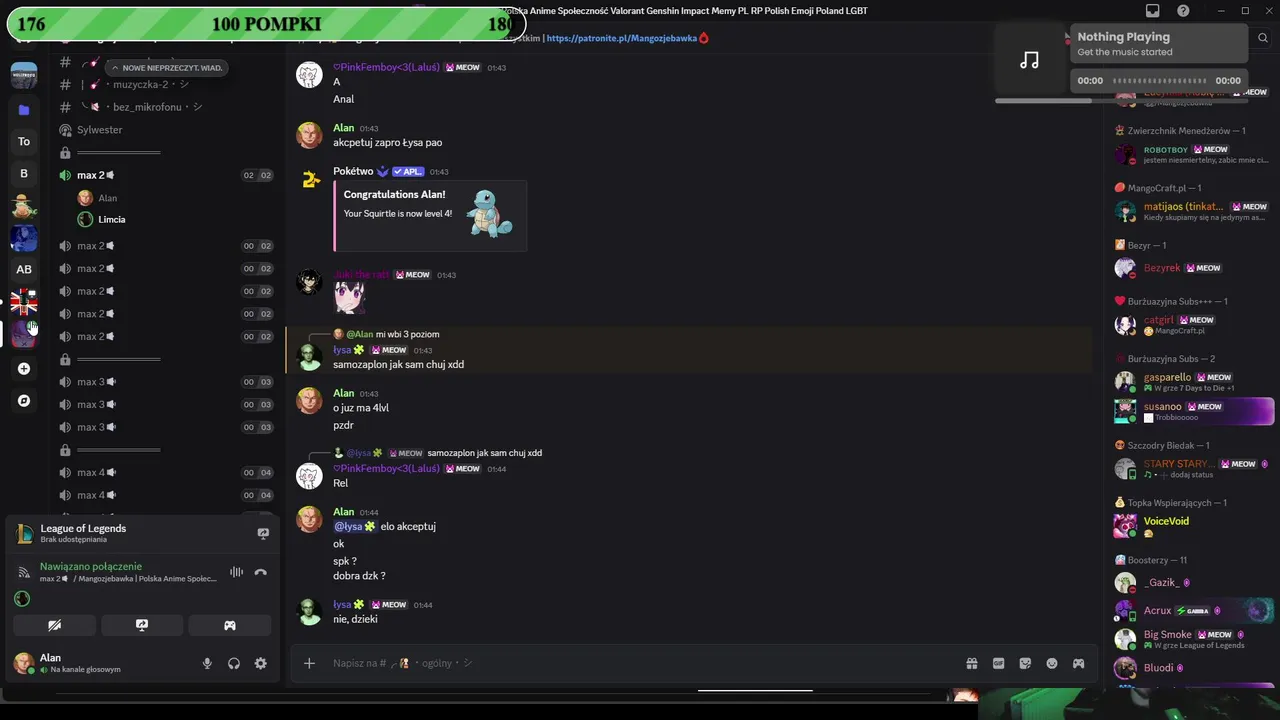
Task: Mute microphone in user panel
Action: pyautogui.click(x=207, y=663)
